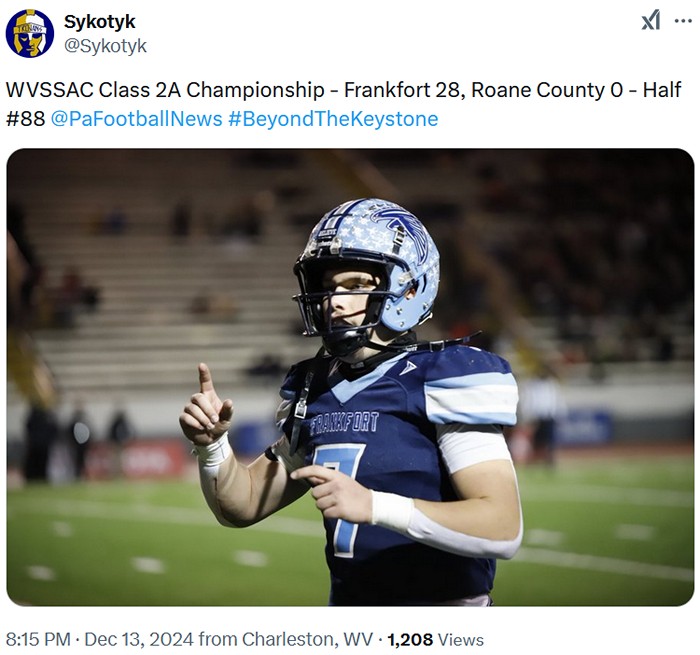Image resolution: width=700 pixels, height=655 pixels.
Task: Open the Grok explain-post icon
Action: click(x=651, y=21)
